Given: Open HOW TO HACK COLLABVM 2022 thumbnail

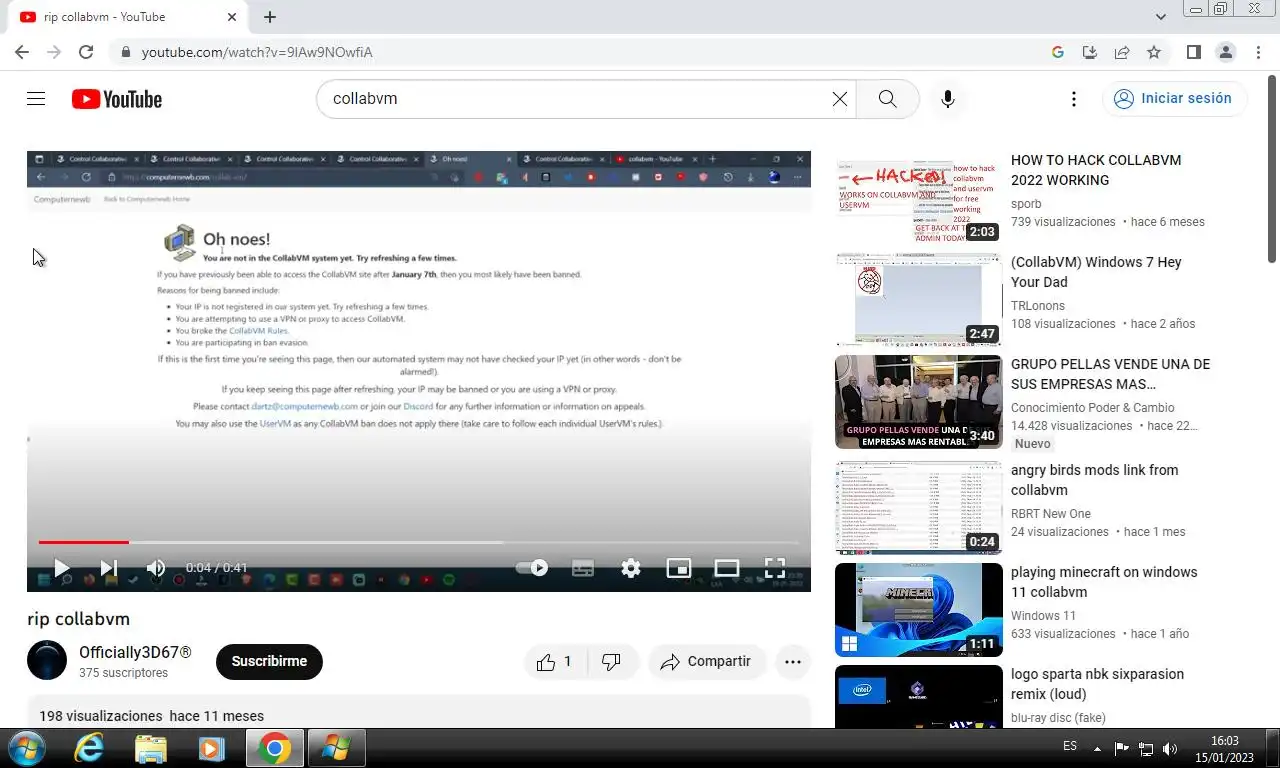Looking at the screenshot, I should pyautogui.click(x=918, y=198).
